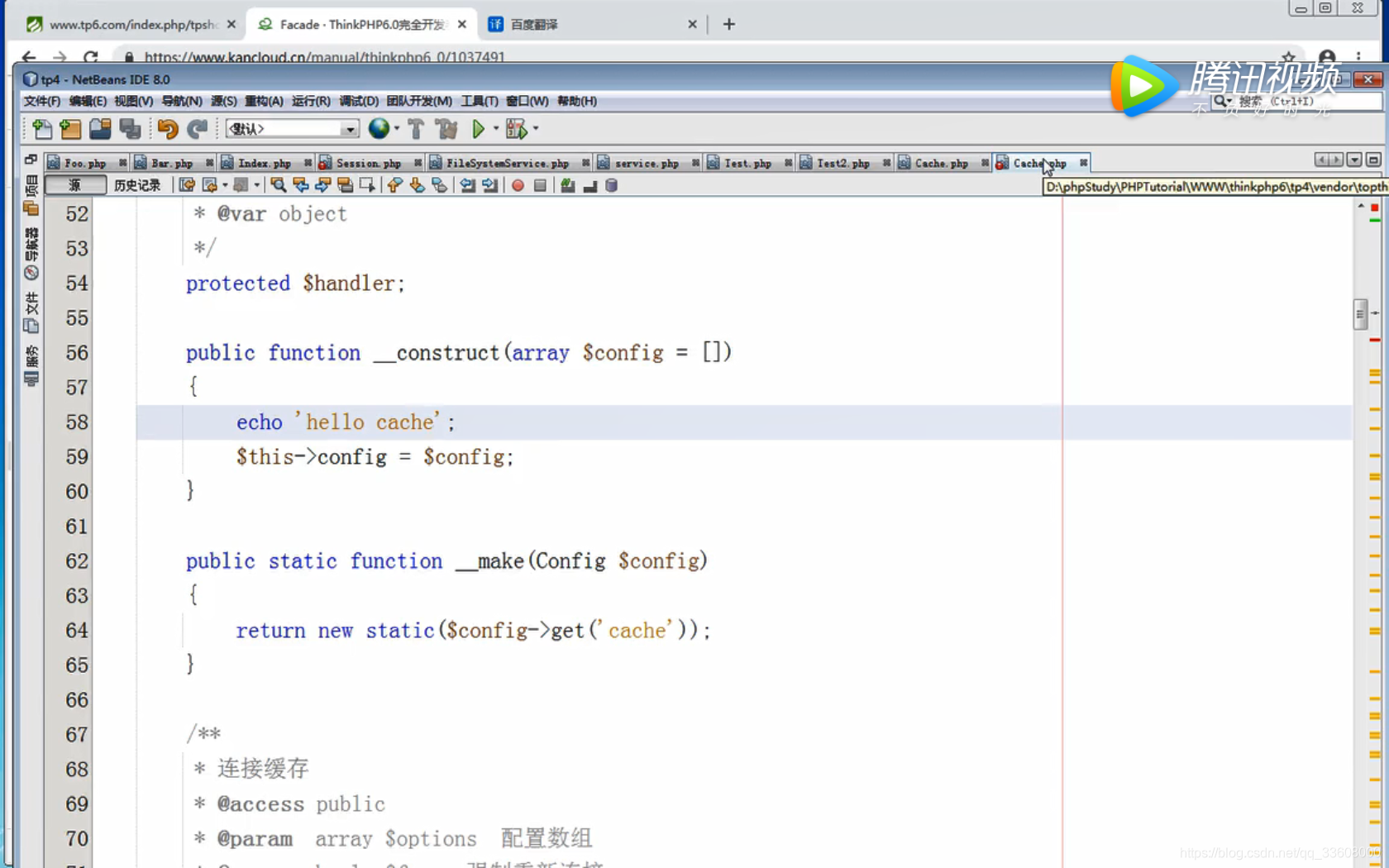Click the New File toolbar icon
The width and height of the screenshot is (1389, 868).
click(x=41, y=129)
